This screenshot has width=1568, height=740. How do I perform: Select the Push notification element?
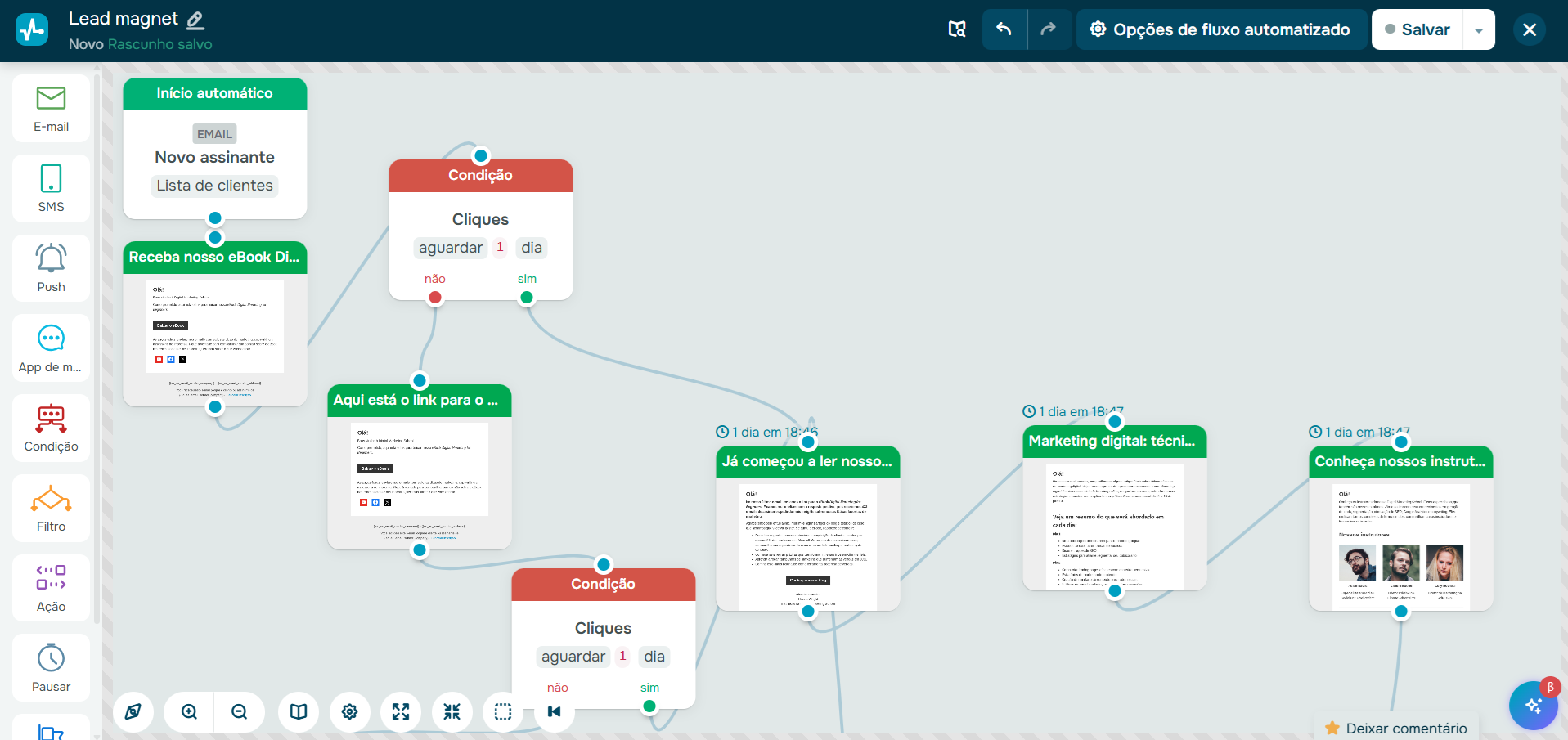51,268
